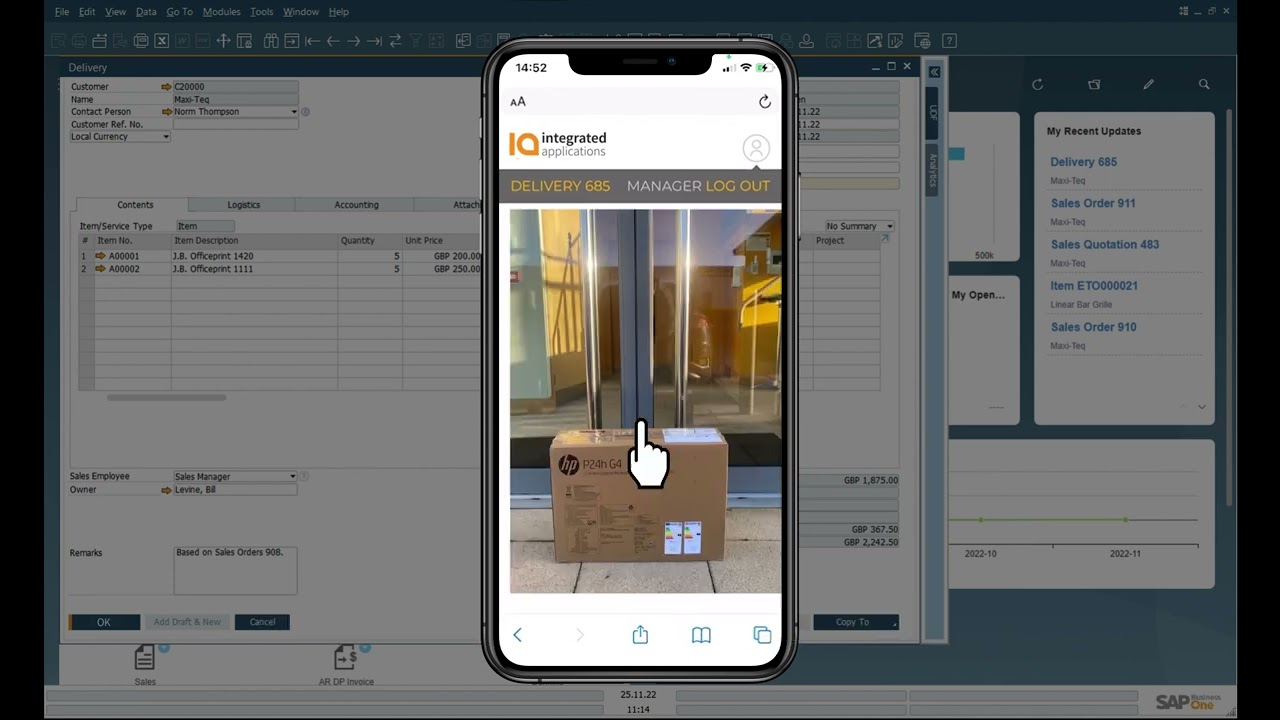The image size is (1280, 720).
Task: Open the Tools menu
Action: pyautogui.click(x=262, y=12)
